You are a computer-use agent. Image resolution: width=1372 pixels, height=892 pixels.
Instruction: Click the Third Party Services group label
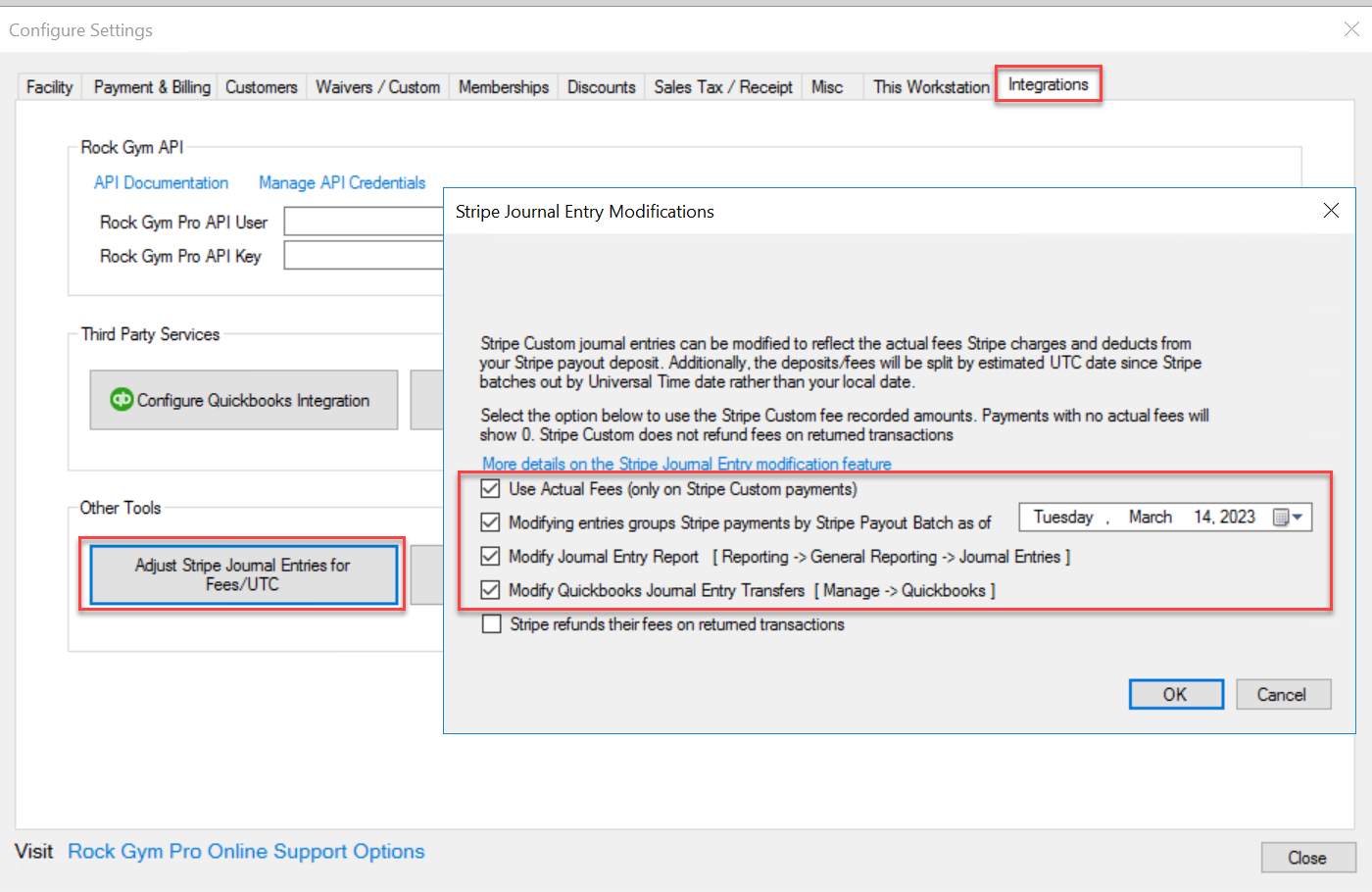150,334
